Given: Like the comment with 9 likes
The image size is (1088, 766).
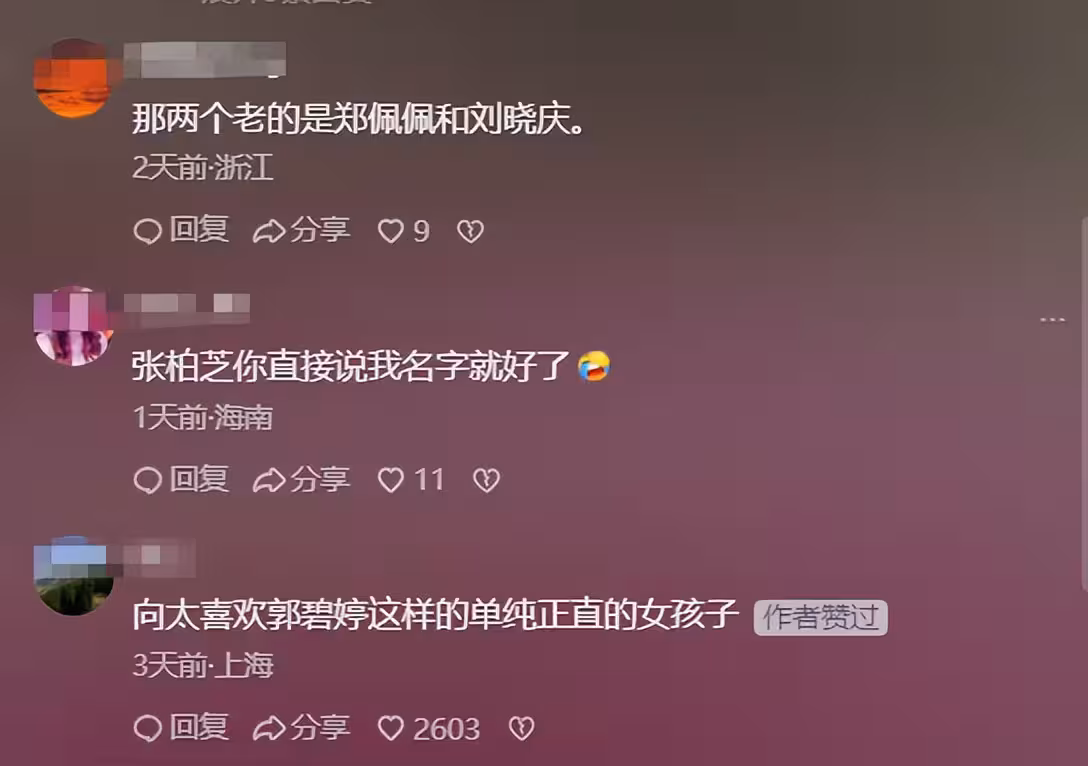Looking at the screenshot, I should coord(404,231).
